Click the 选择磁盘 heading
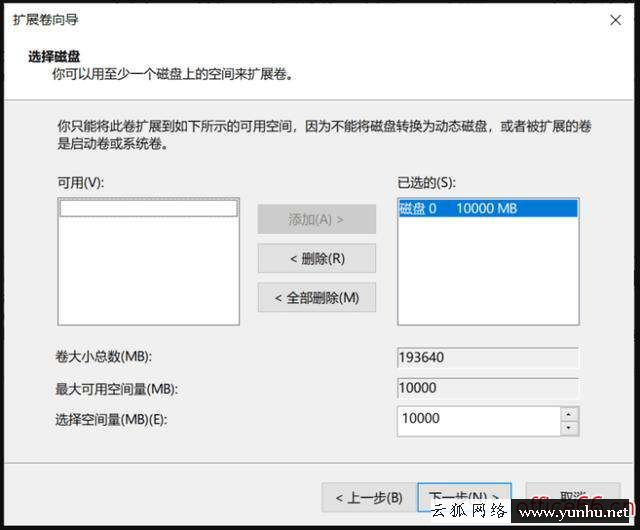The width and height of the screenshot is (640, 530). [54, 56]
